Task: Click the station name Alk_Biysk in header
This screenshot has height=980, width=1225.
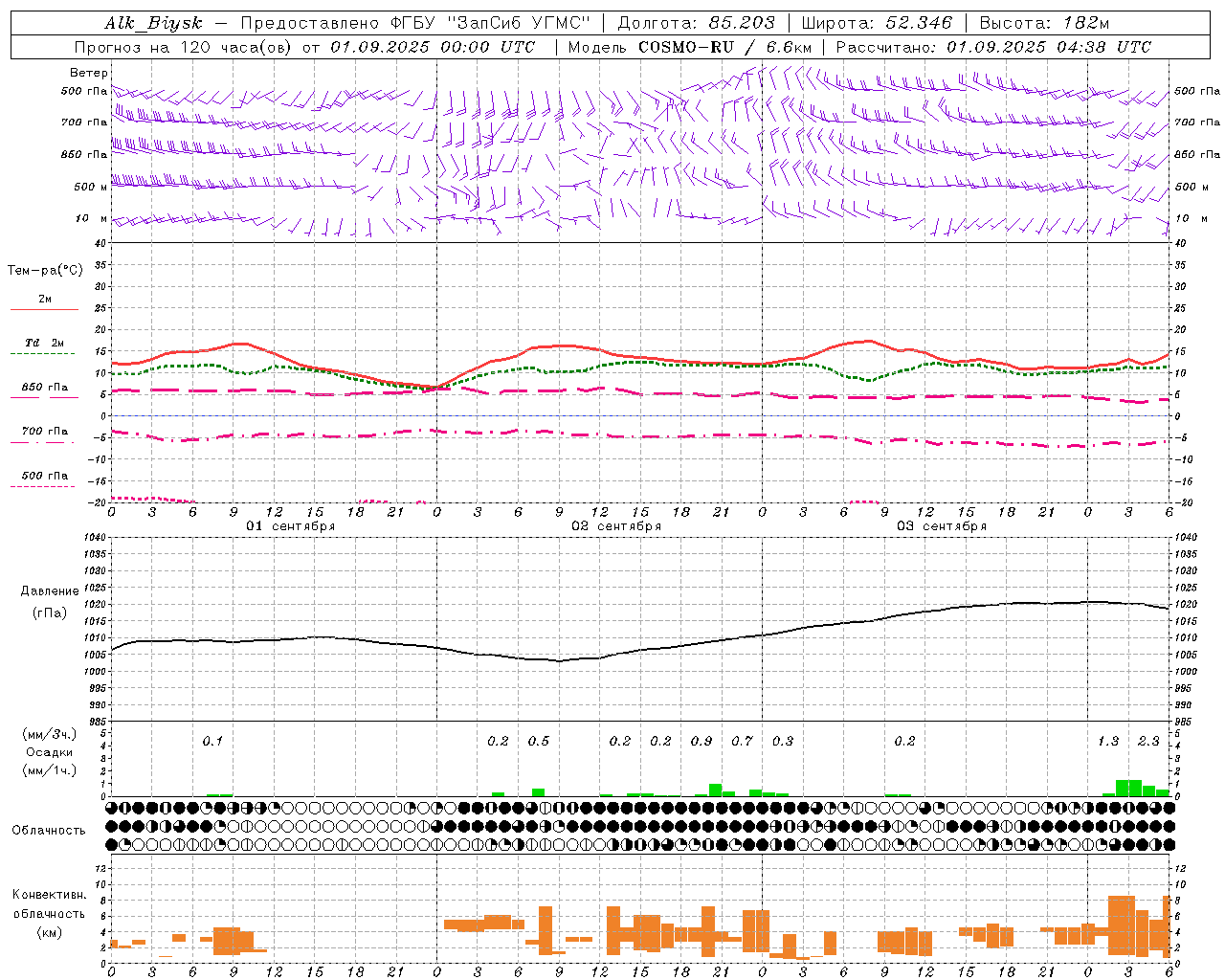Action: coord(153,23)
